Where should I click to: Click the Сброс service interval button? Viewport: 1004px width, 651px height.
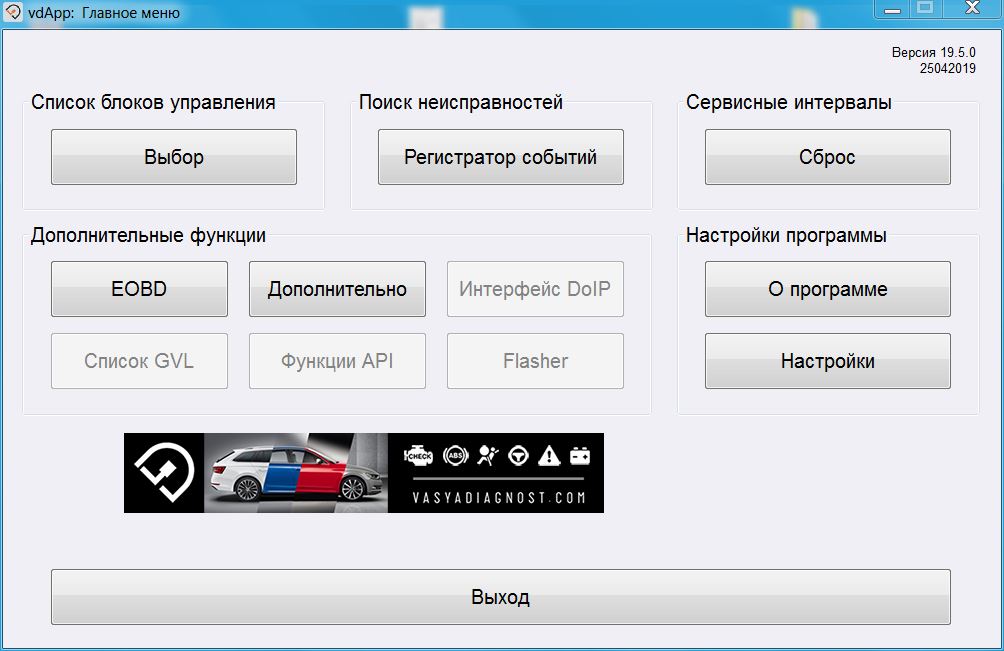[827, 157]
